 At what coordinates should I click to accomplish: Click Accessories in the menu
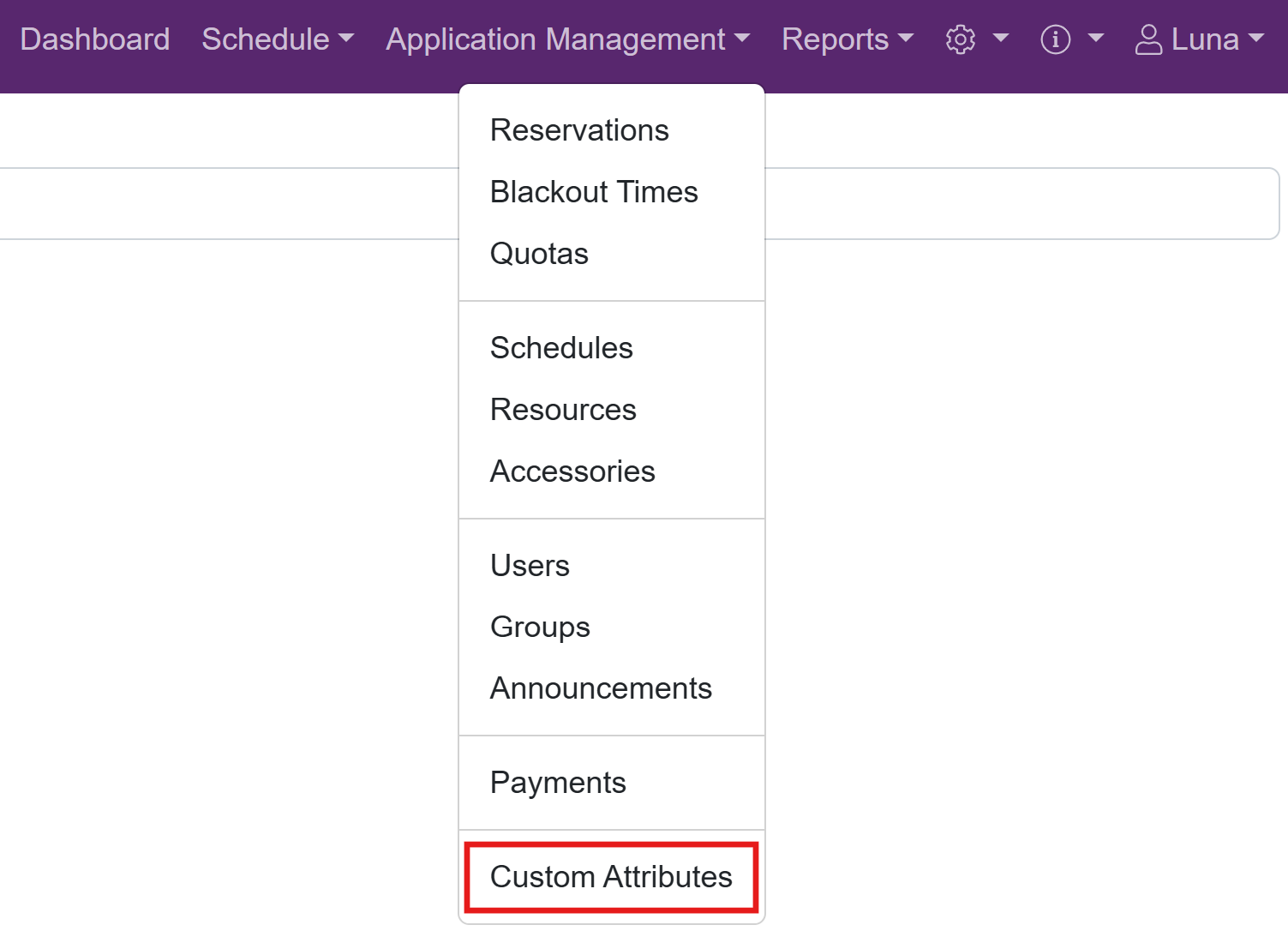572,471
